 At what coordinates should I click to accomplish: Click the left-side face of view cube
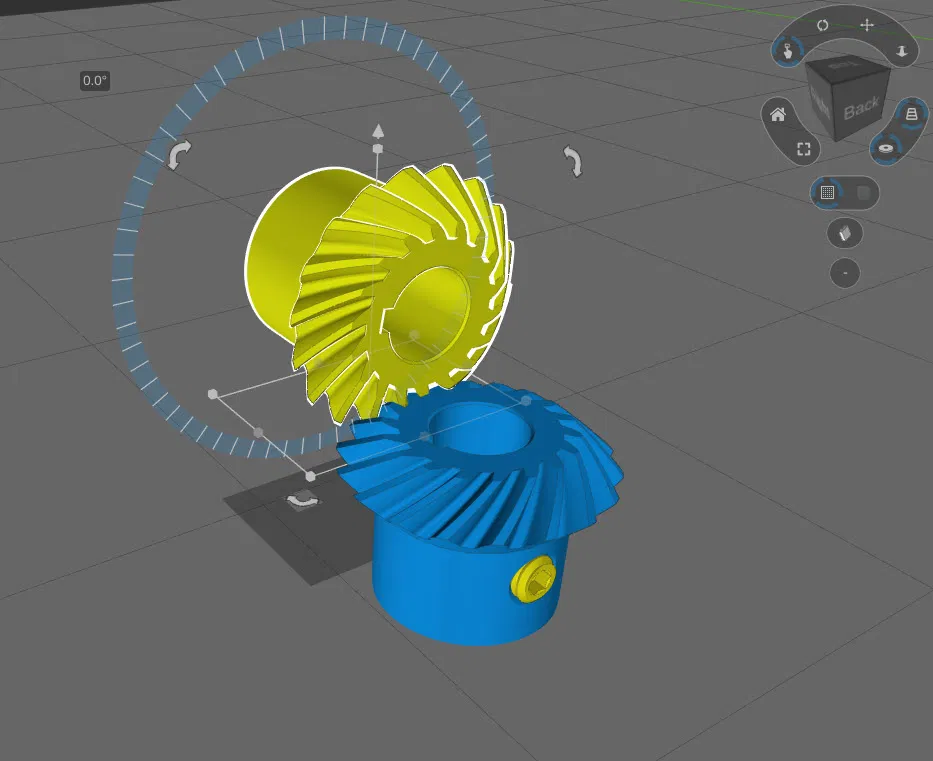[x=821, y=102]
